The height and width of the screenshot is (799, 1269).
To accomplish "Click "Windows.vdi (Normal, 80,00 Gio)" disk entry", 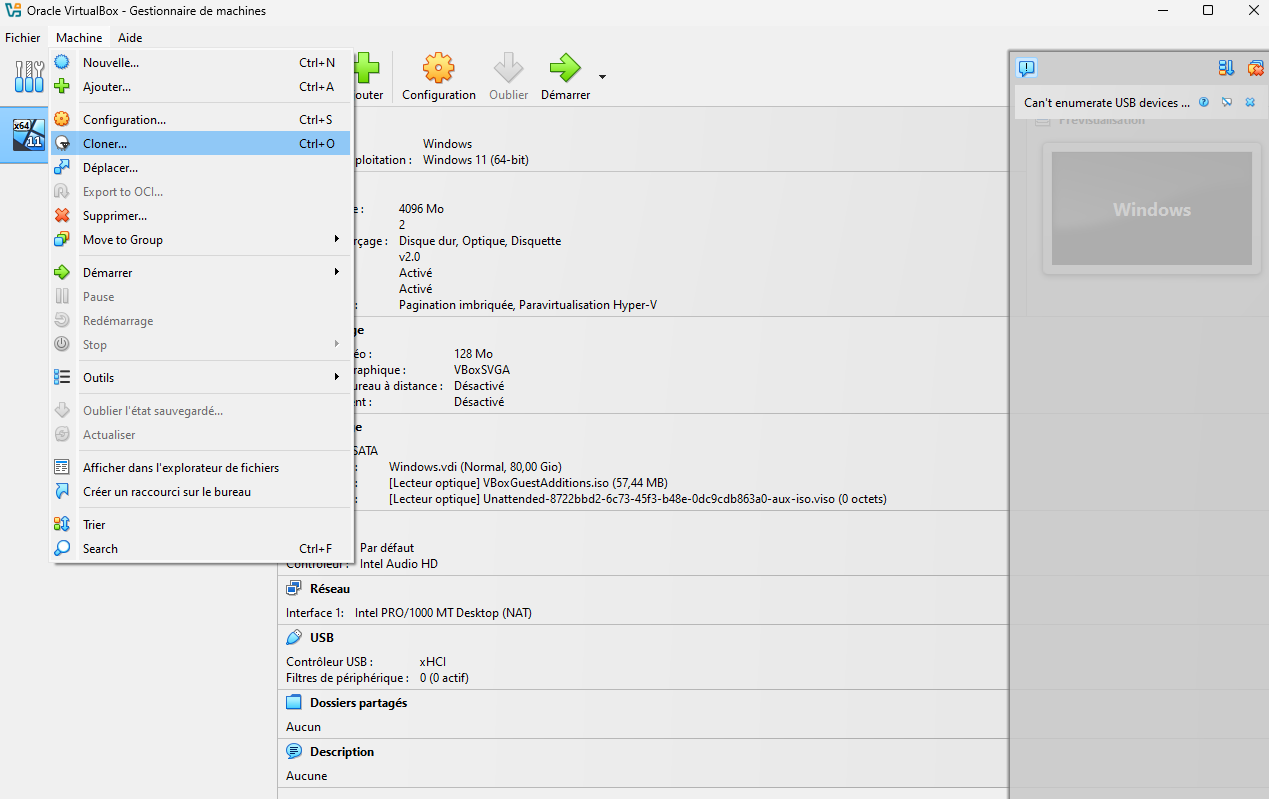I will click(475, 467).
